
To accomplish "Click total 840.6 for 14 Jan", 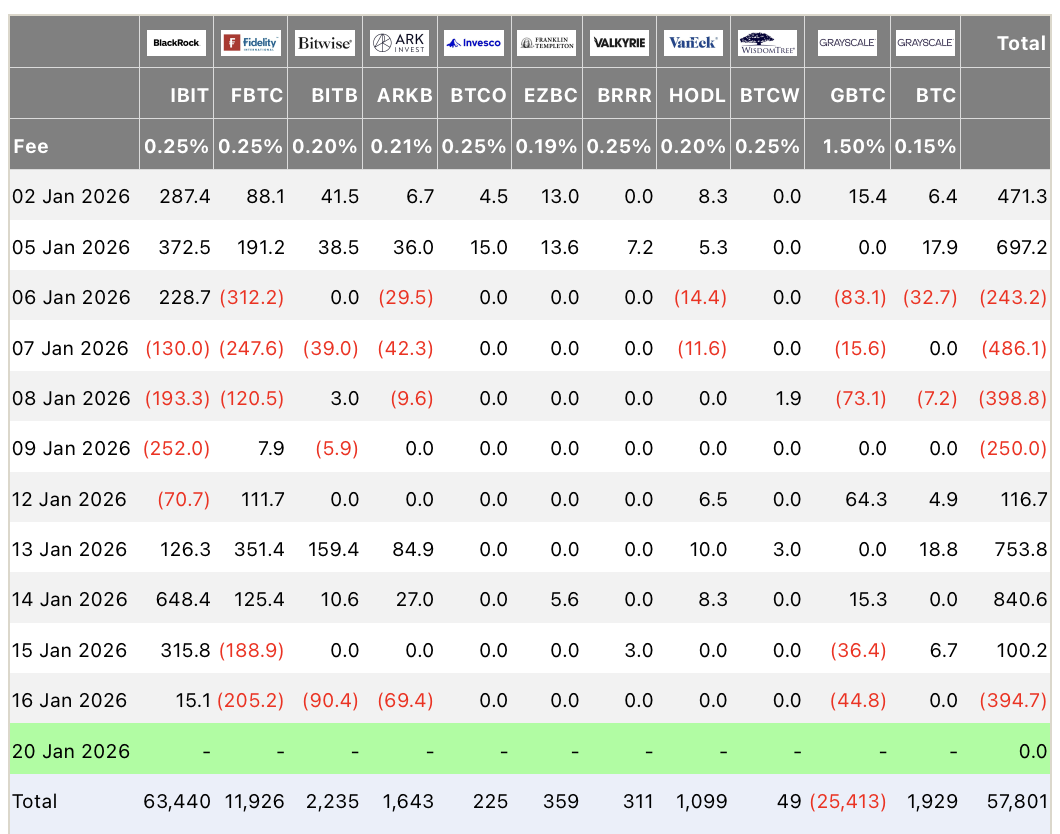I will click(1020, 599).
